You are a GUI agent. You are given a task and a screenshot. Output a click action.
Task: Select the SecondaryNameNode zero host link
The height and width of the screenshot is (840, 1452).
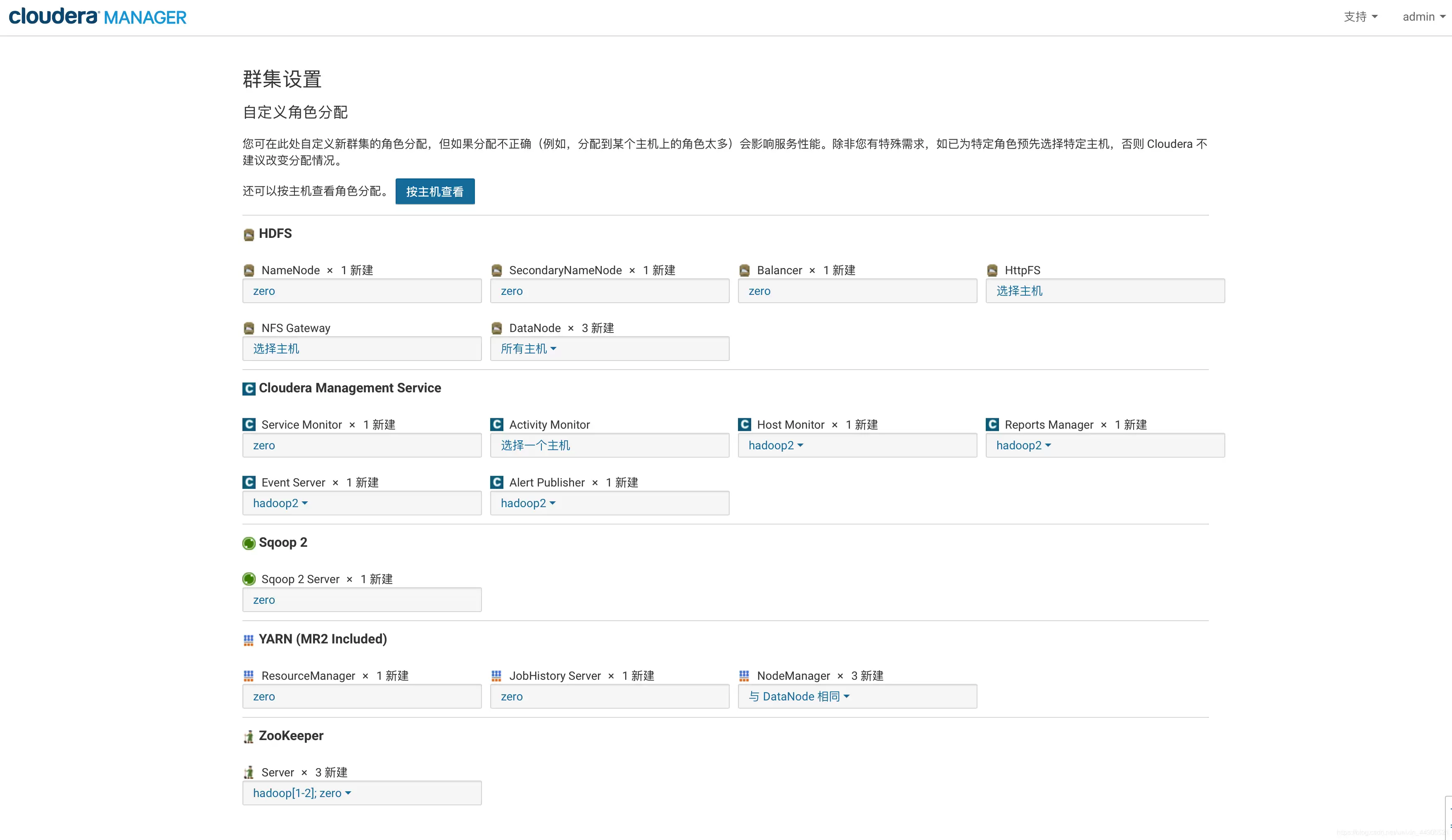point(512,292)
